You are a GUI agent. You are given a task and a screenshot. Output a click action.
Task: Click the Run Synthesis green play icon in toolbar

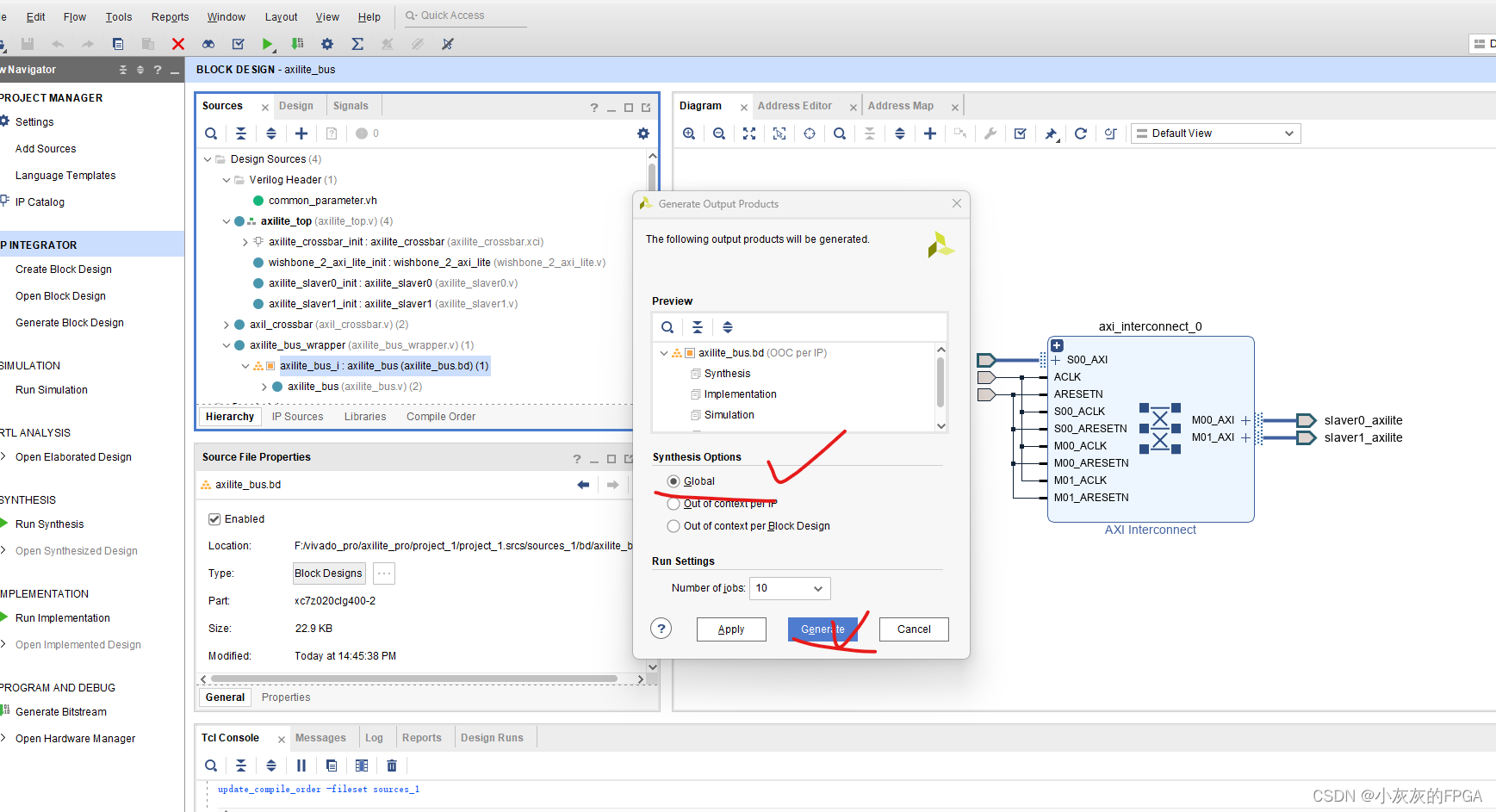tap(267, 44)
